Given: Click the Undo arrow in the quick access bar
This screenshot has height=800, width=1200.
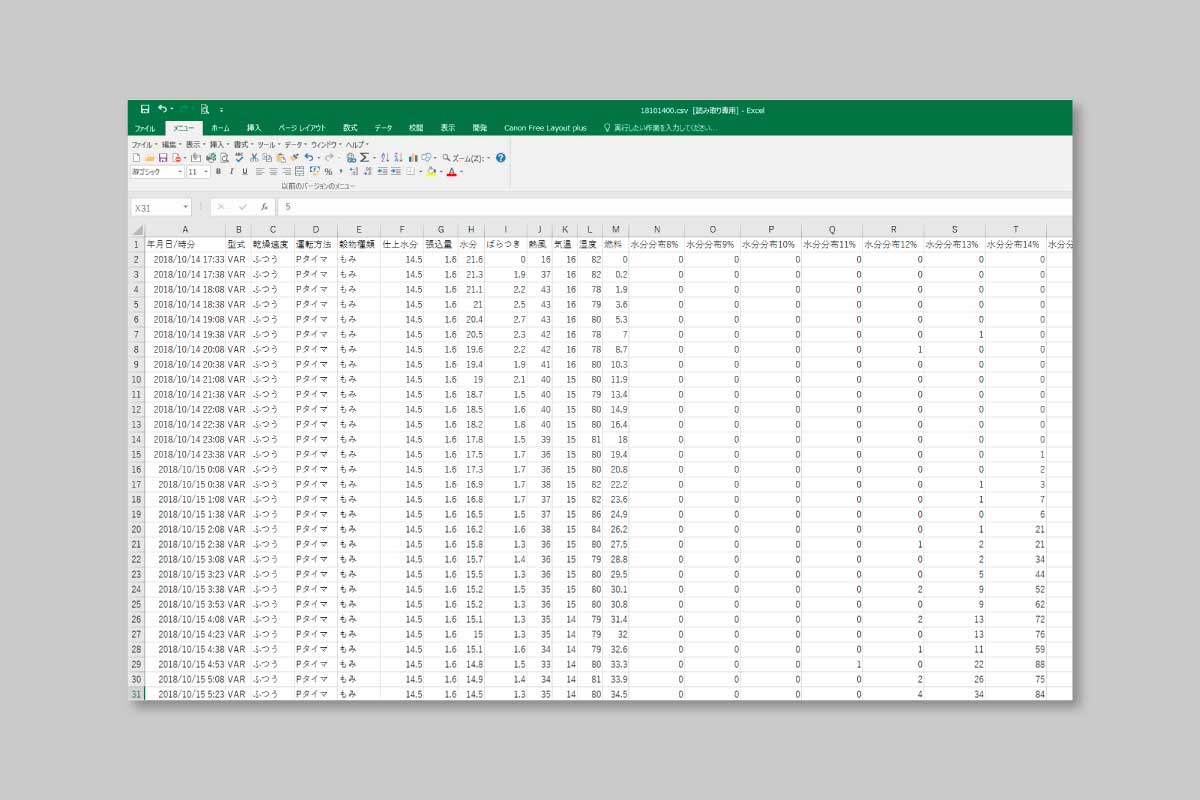Looking at the screenshot, I should point(162,109).
